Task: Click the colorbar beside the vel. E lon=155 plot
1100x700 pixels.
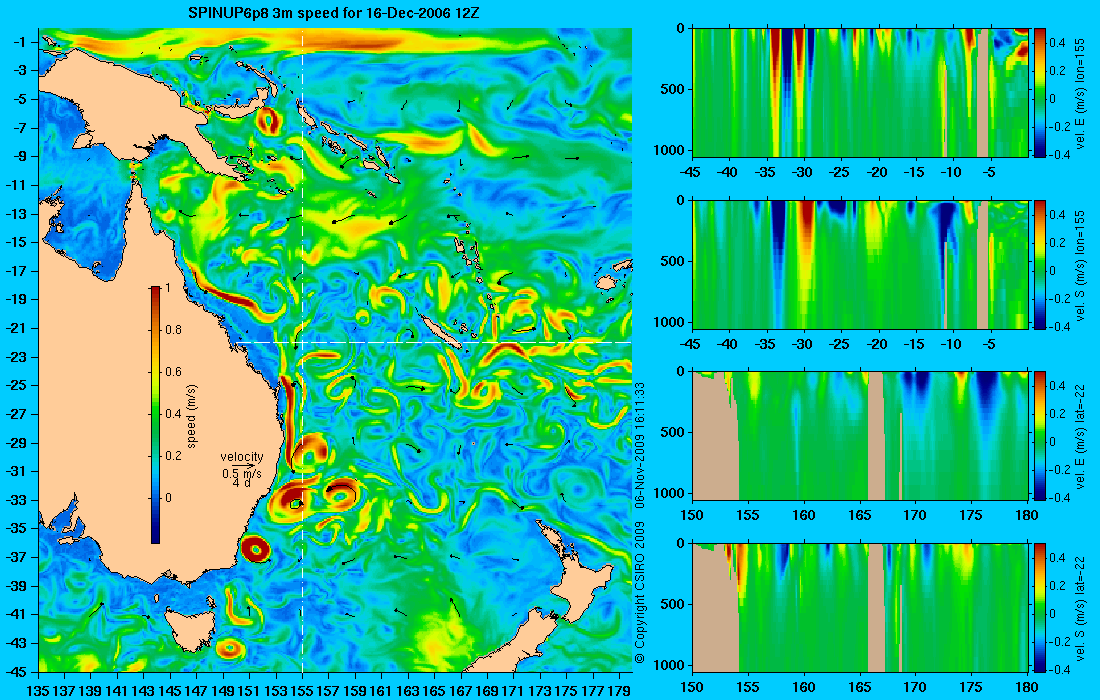Action: (x=1040, y=93)
